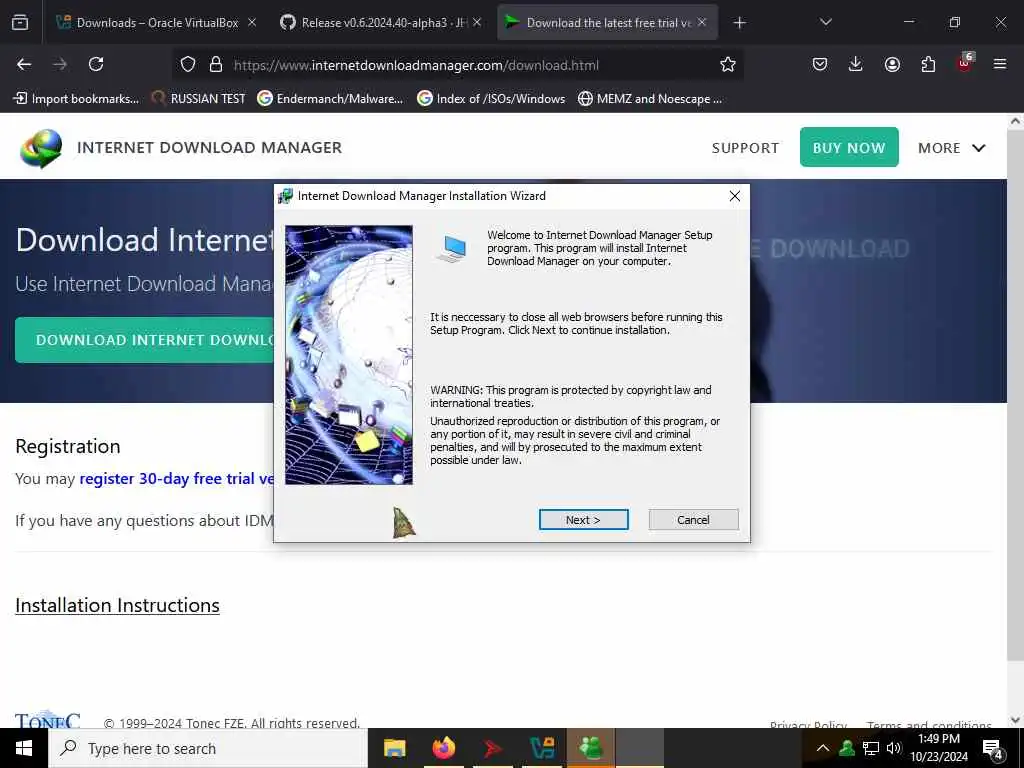
Task: Open the tracking protection shield icon
Action: [188, 64]
